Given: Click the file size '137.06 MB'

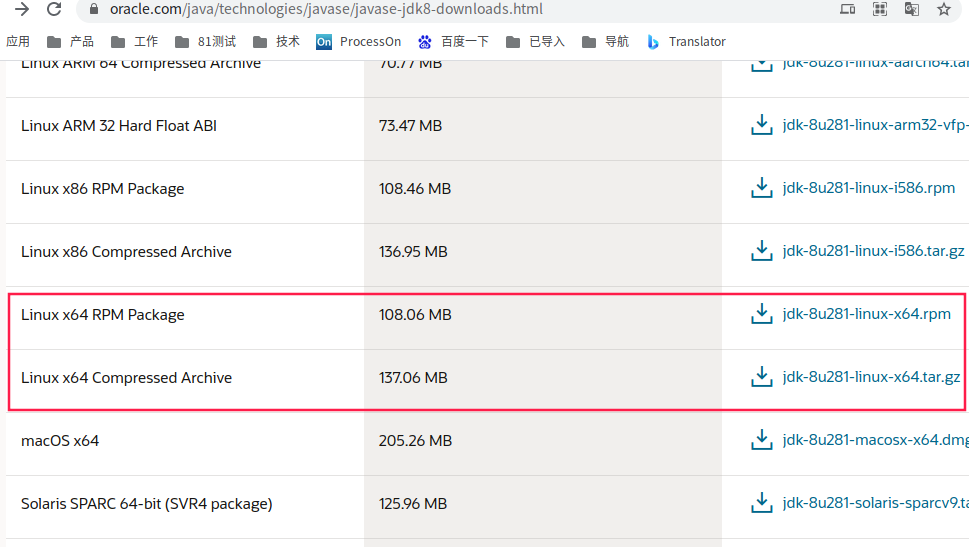Looking at the screenshot, I should 413,378.
